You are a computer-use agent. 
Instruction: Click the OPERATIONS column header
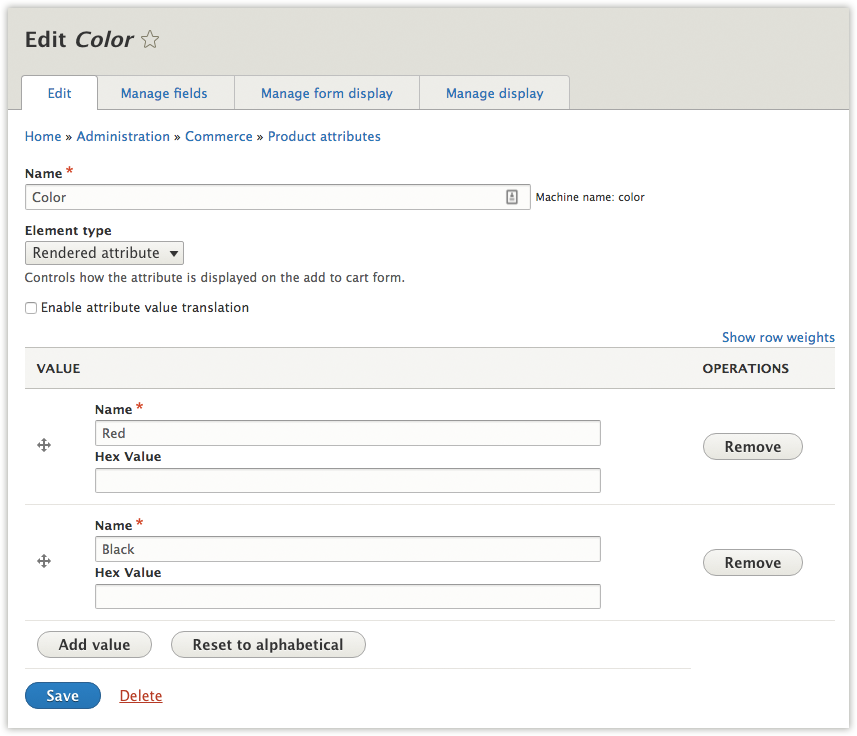[x=746, y=368]
